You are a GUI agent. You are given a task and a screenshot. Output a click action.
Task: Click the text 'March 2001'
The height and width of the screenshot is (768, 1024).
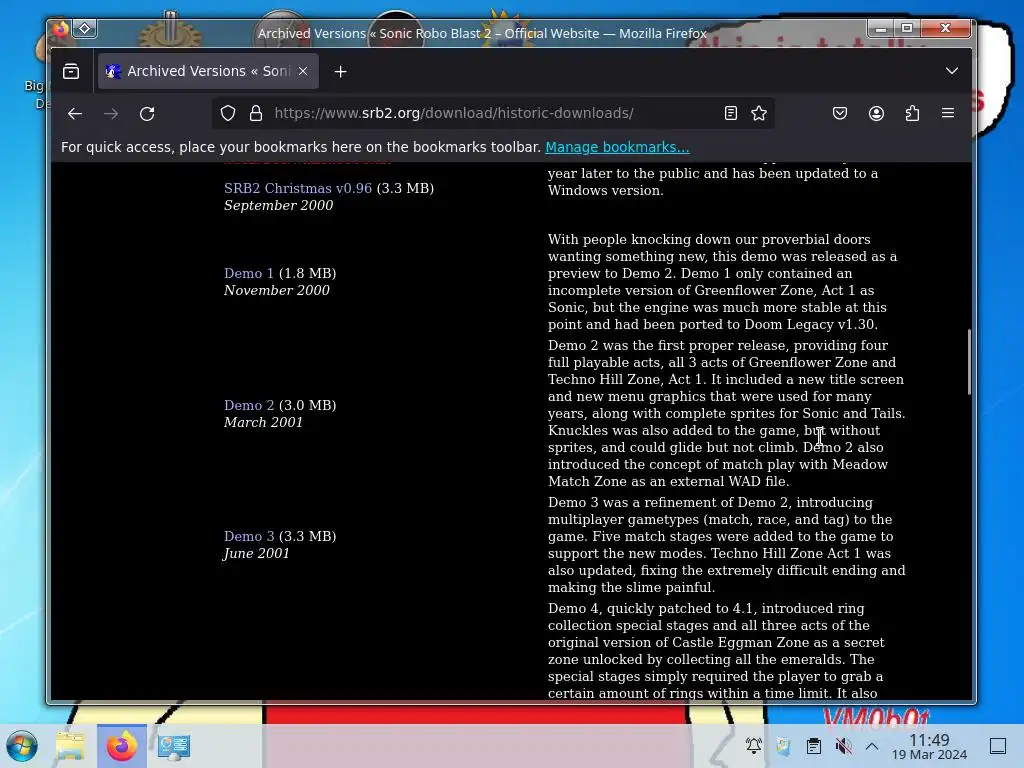(x=263, y=422)
